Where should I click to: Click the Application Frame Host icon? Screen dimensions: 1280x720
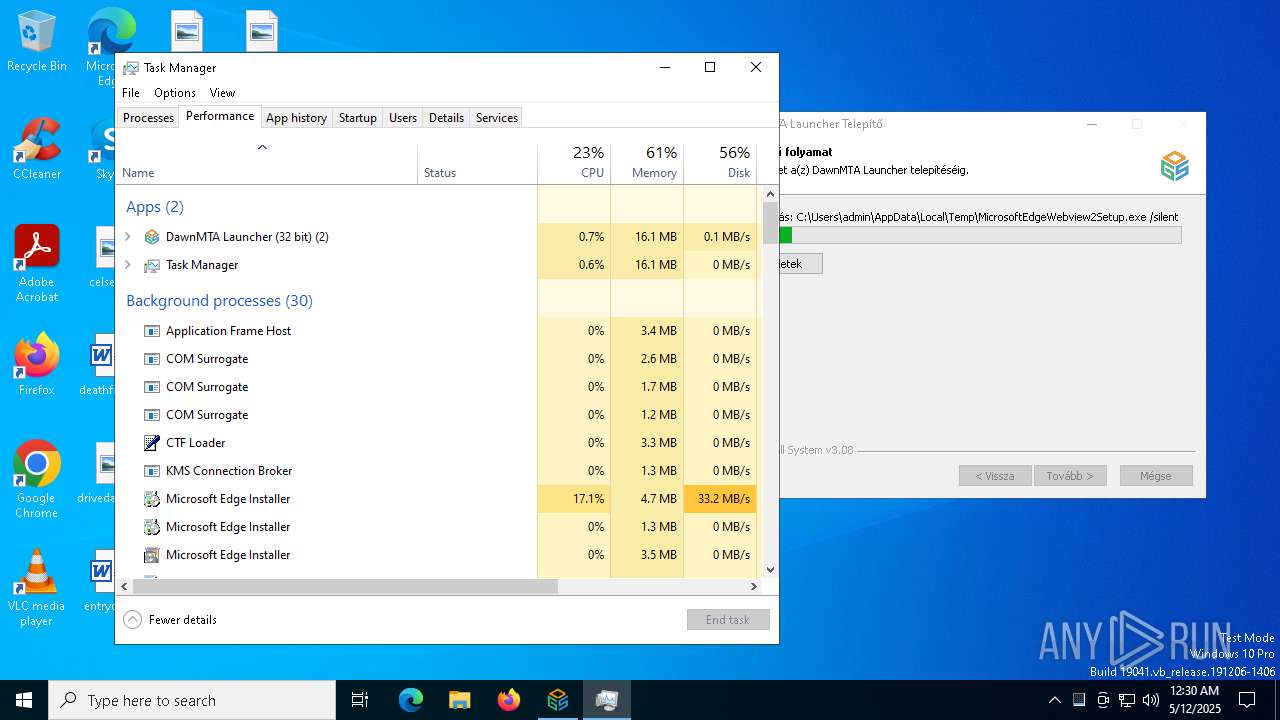(152, 331)
